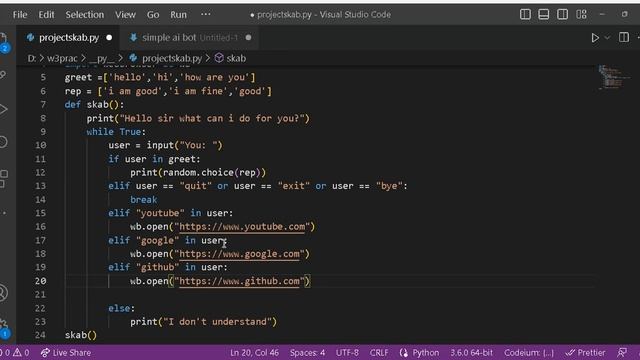The width and height of the screenshot is (640, 360).
Task: Restore down the VS Code window
Action: (624, 14)
